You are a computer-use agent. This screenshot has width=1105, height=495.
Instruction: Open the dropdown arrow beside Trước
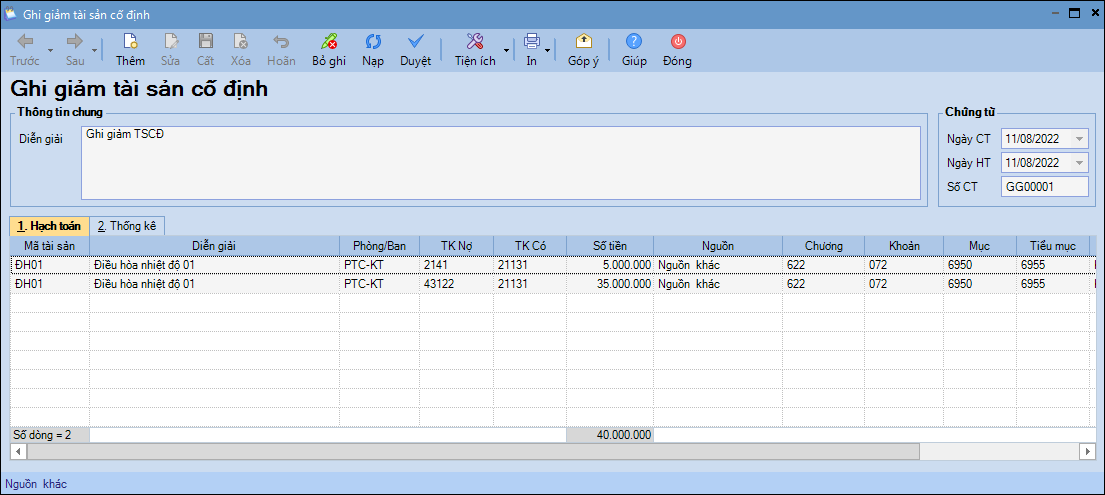tap(50, 50)
